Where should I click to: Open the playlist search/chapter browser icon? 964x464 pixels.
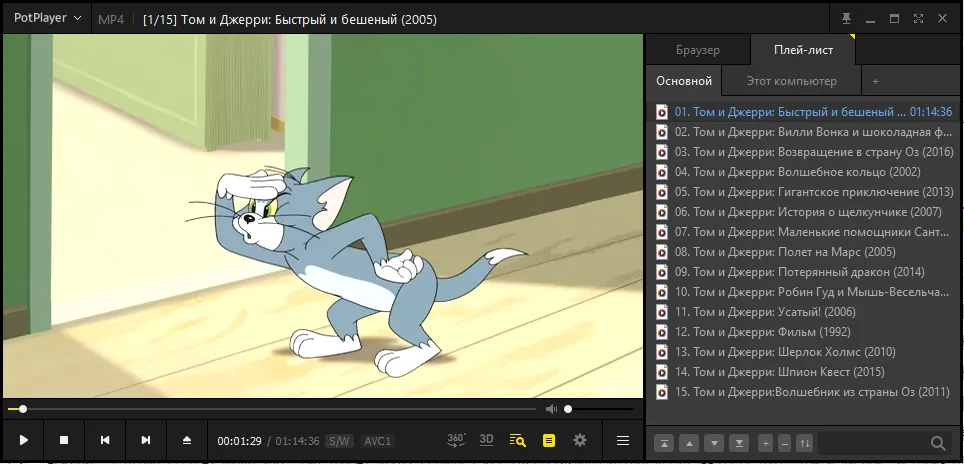[x=518, y=440]
